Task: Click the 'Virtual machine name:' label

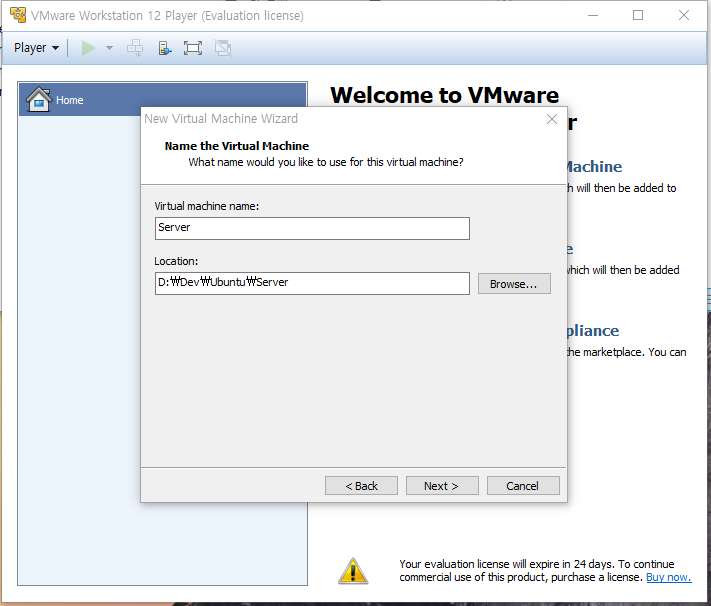Action: [207, 206]
